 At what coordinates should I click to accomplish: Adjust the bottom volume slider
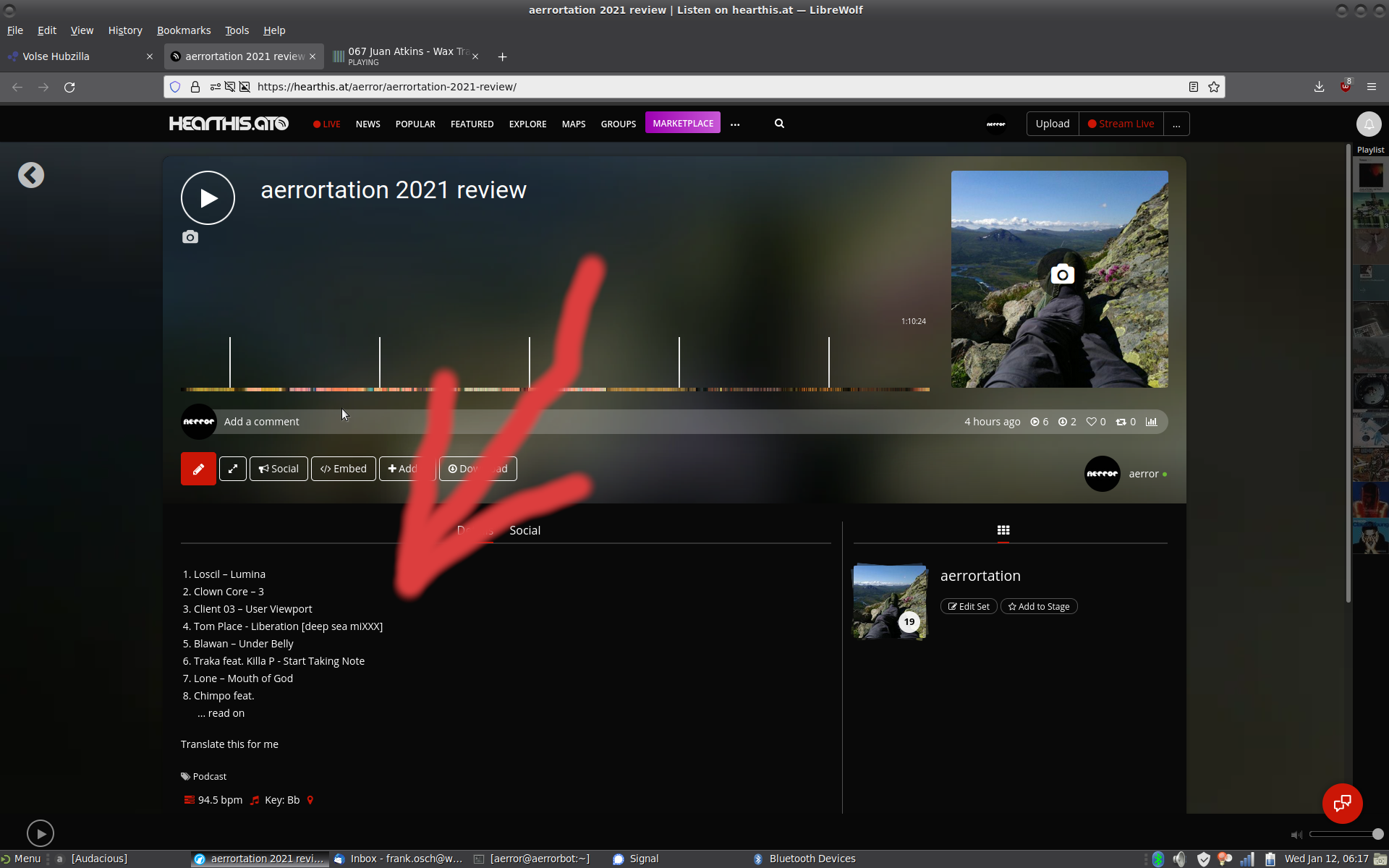1343,834
